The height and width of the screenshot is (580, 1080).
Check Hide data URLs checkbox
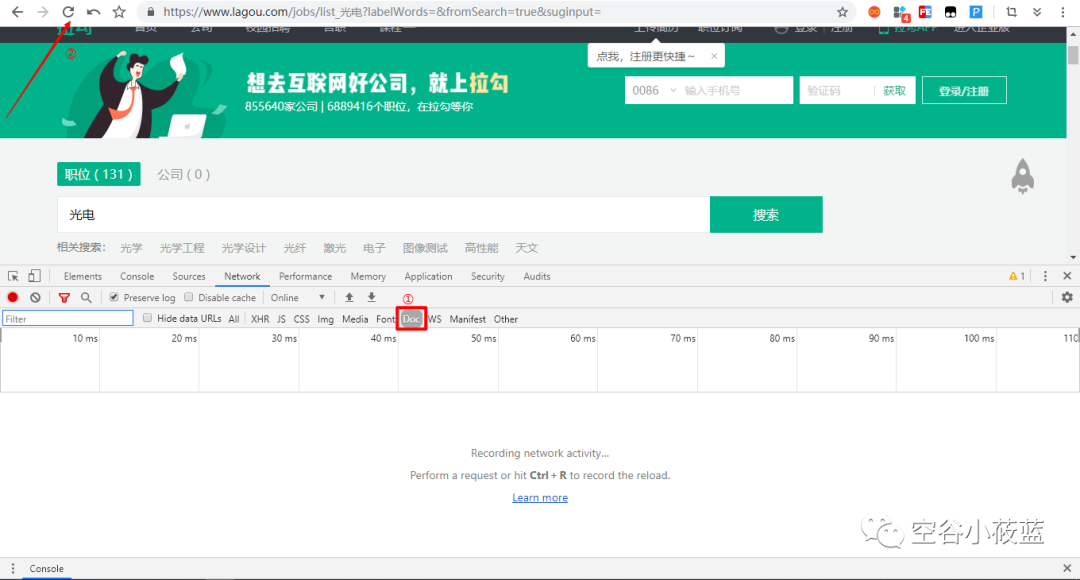point(147,318)
